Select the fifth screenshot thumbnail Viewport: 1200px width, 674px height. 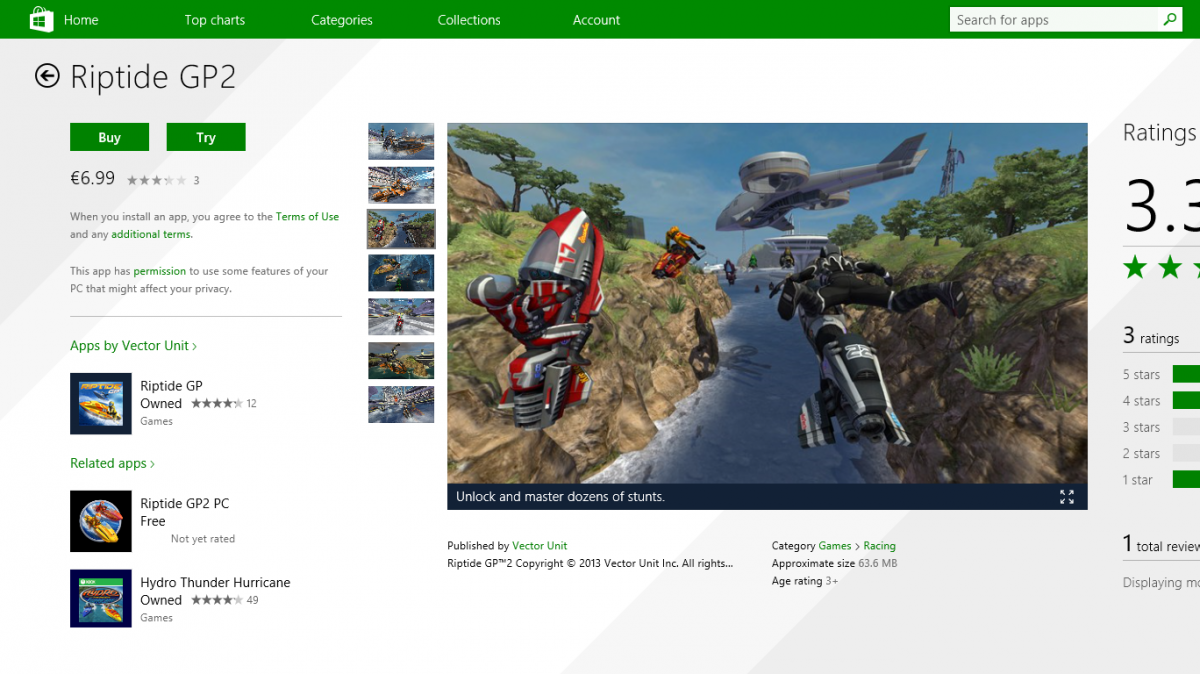(x=401, y=317)
